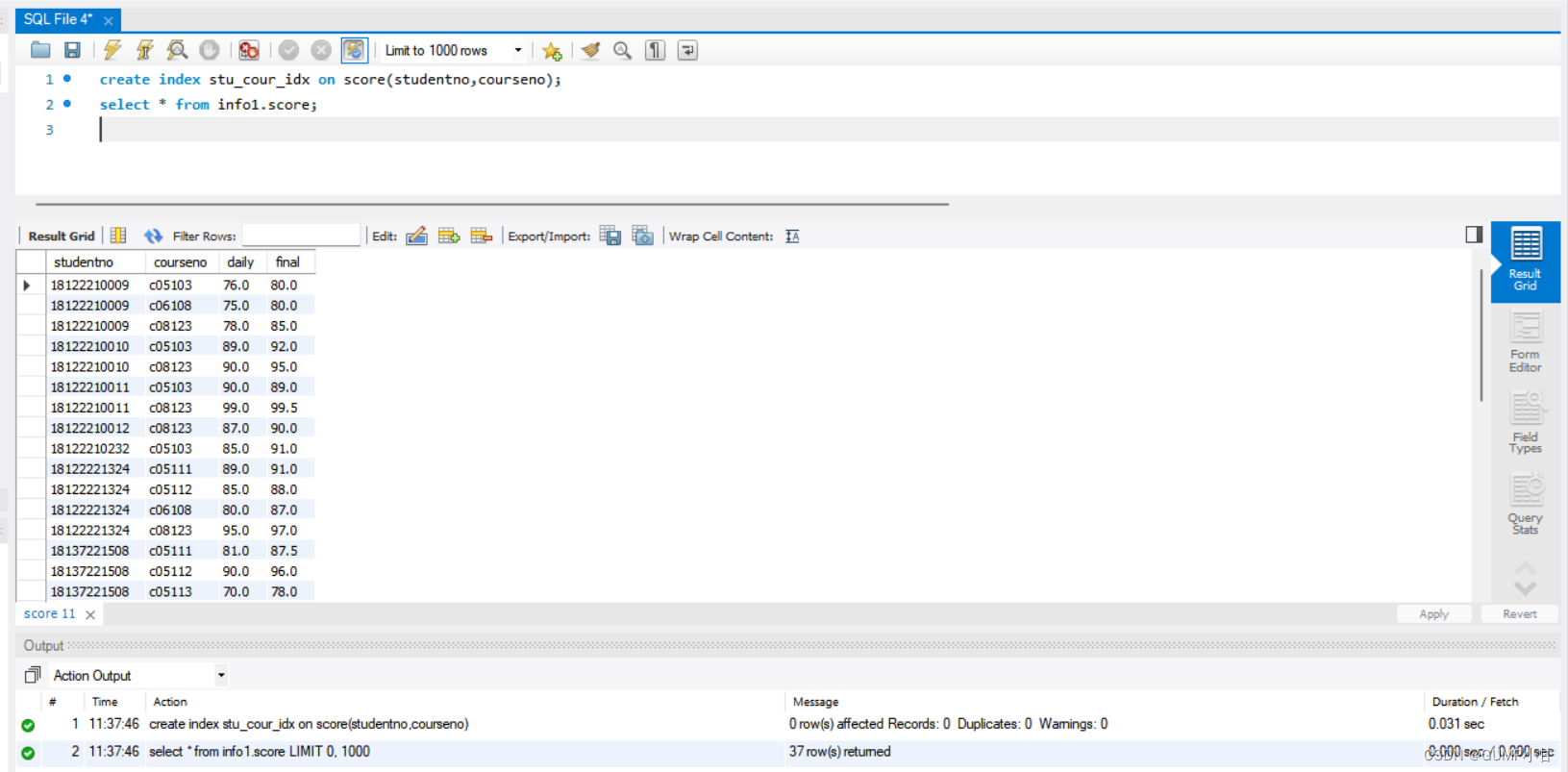Click the Revert button

click(x=1519, y=614)
